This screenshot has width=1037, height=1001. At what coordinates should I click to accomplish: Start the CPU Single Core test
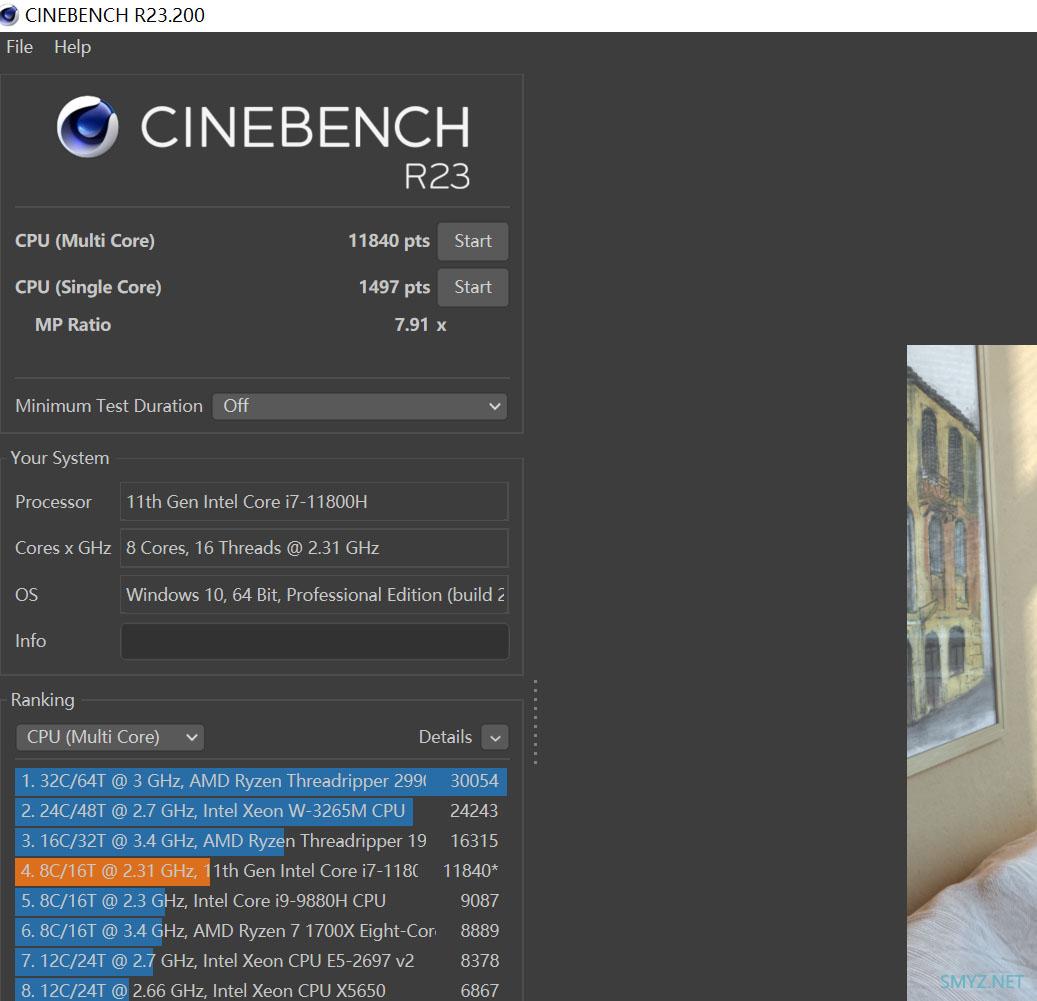click(473, 287)
